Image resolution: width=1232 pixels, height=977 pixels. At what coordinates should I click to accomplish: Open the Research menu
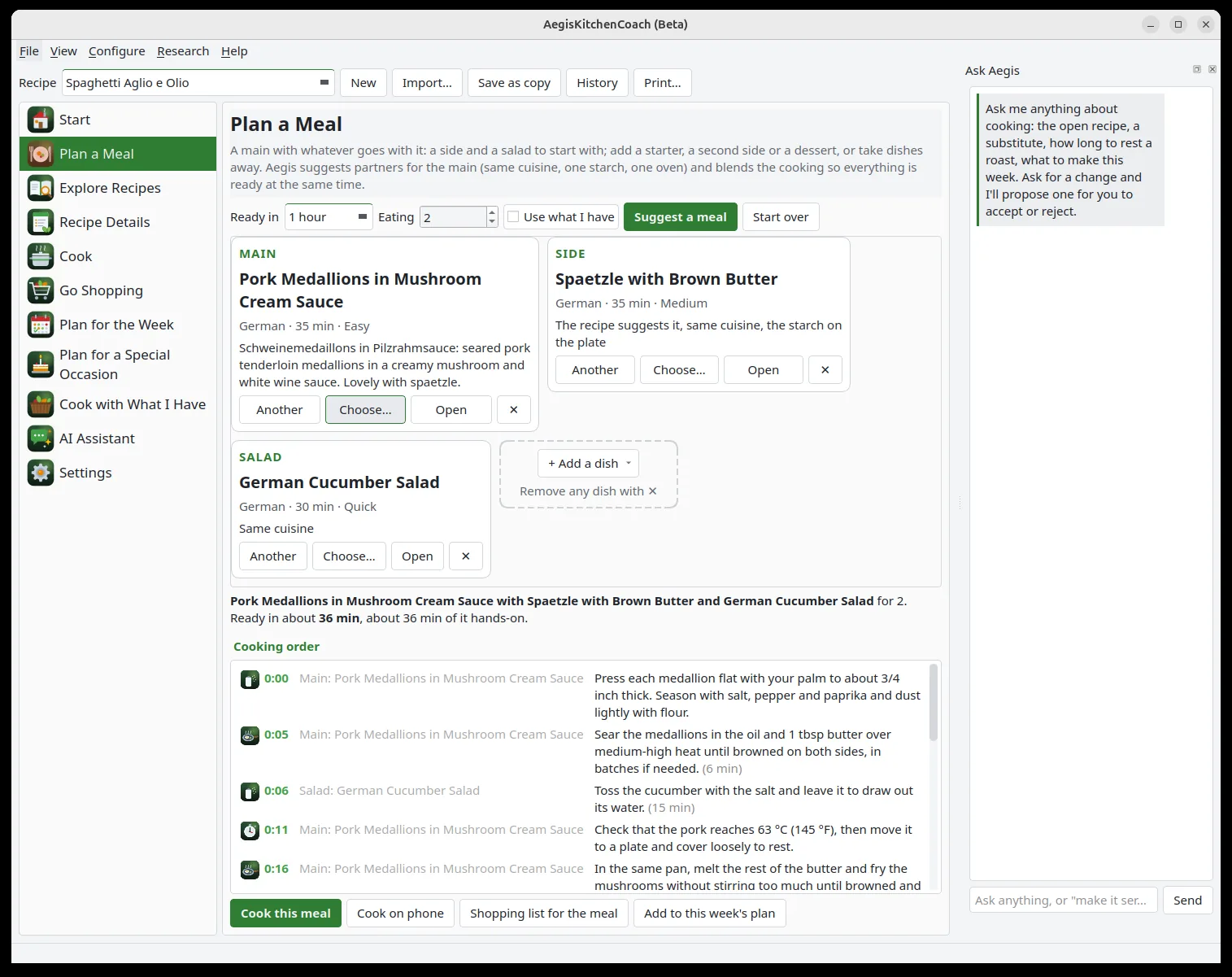[x=183, y=51]
